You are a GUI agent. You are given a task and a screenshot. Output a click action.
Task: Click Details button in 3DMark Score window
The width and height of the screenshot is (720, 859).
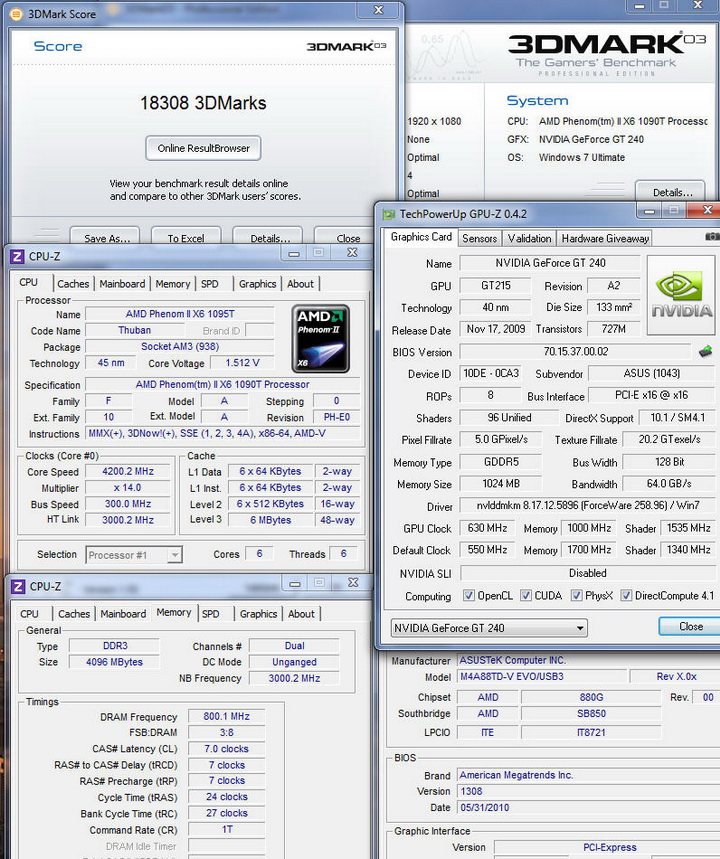coord(268,236)
